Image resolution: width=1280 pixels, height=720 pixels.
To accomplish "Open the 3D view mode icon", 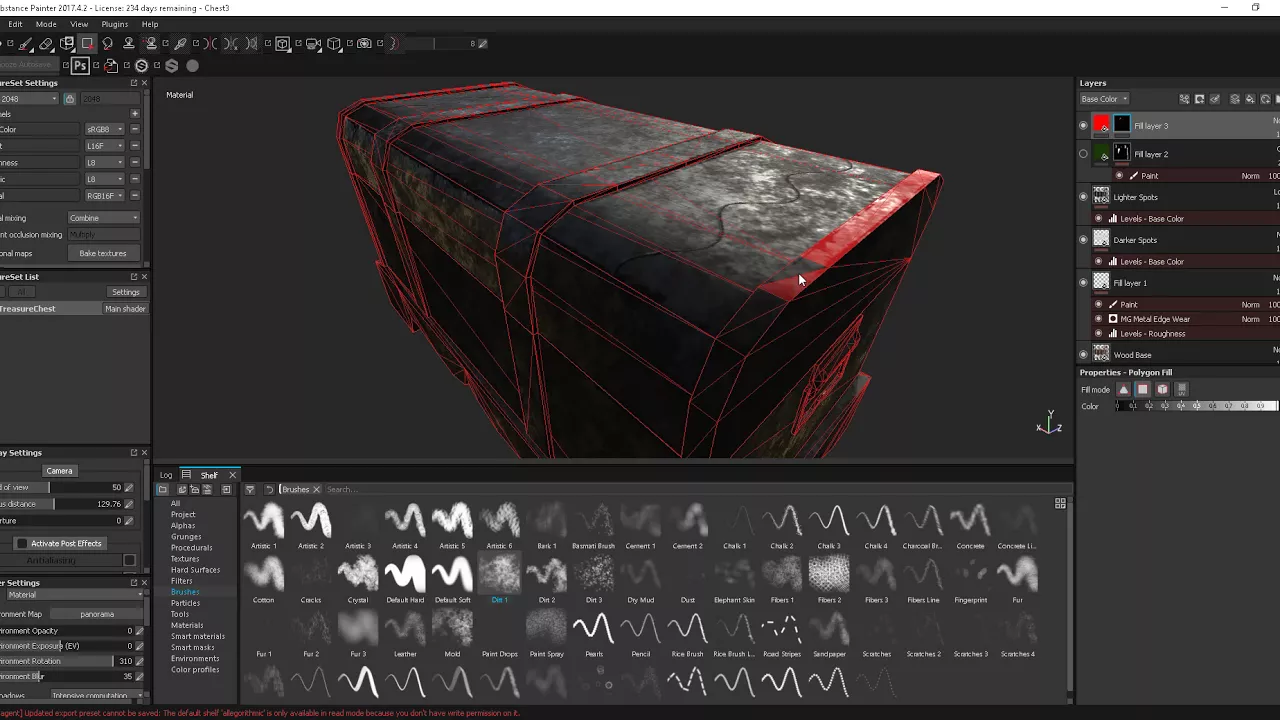I will pos(282,43).
